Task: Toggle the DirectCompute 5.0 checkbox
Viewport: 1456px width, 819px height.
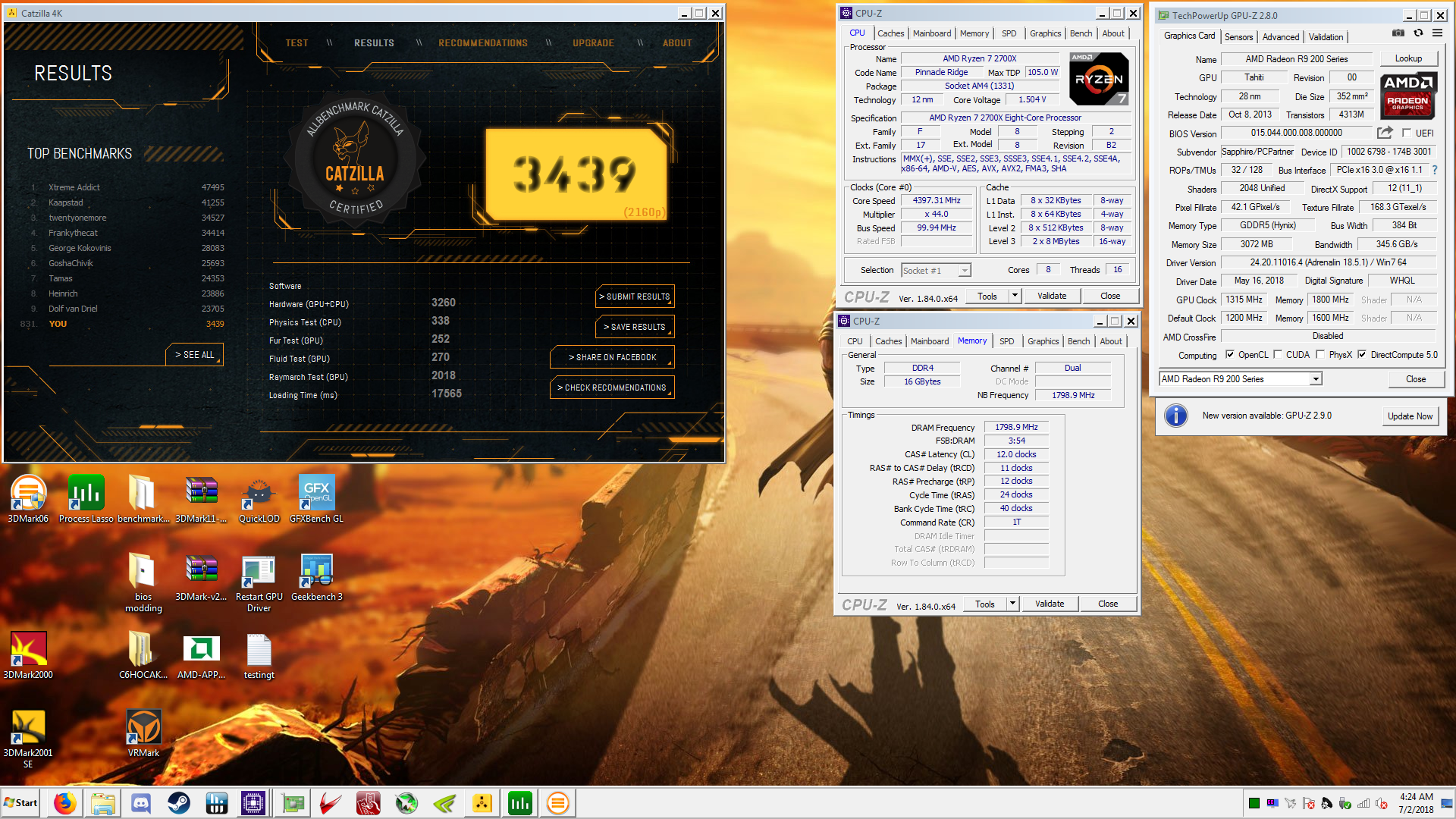Action: click(x=1362, y=354)
